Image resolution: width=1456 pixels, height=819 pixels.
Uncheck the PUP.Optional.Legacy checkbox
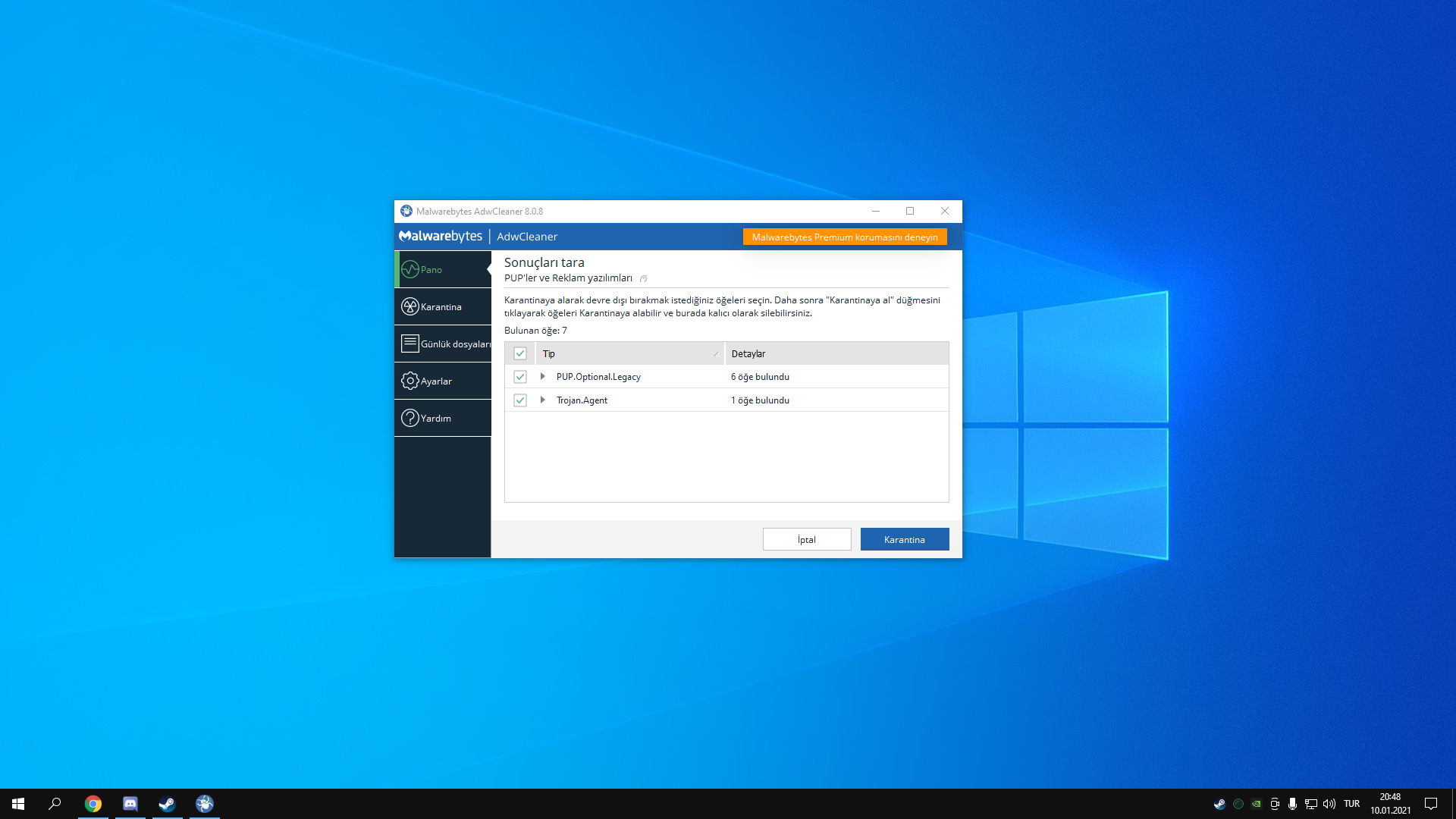click(x=520, y=377)
